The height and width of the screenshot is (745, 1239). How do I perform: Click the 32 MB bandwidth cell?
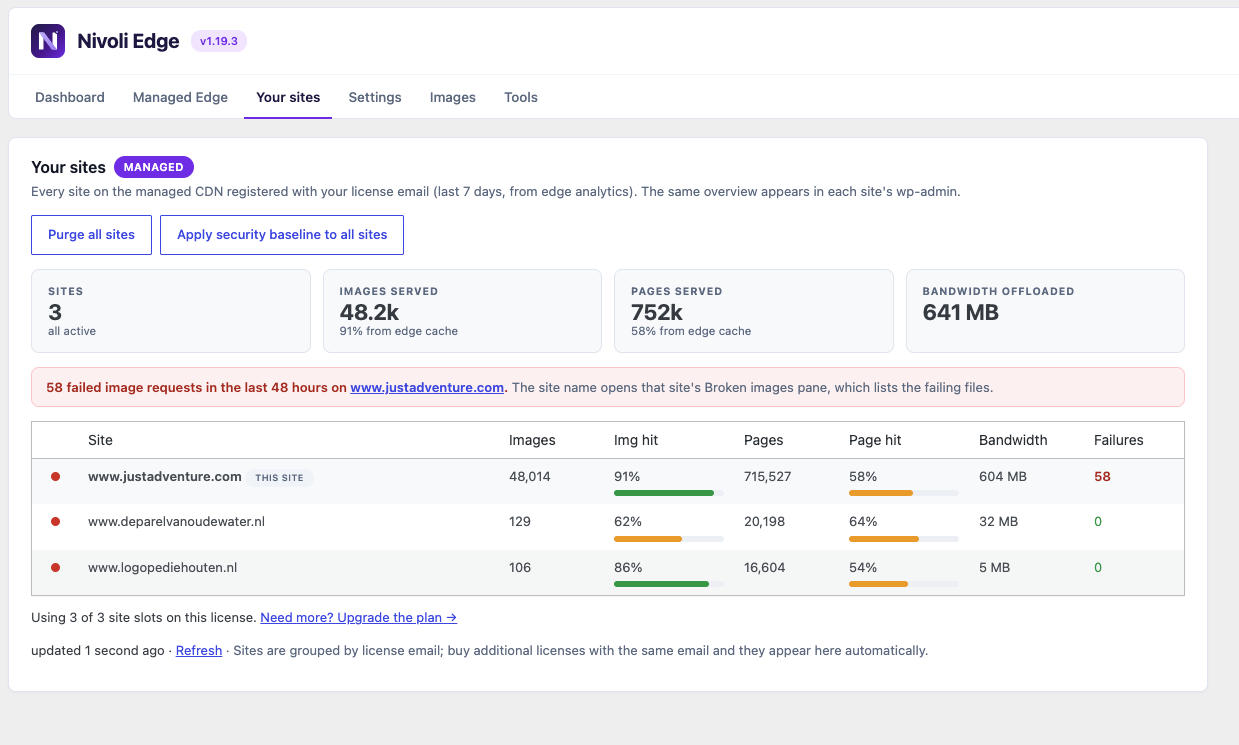click(x=999, y=522)
